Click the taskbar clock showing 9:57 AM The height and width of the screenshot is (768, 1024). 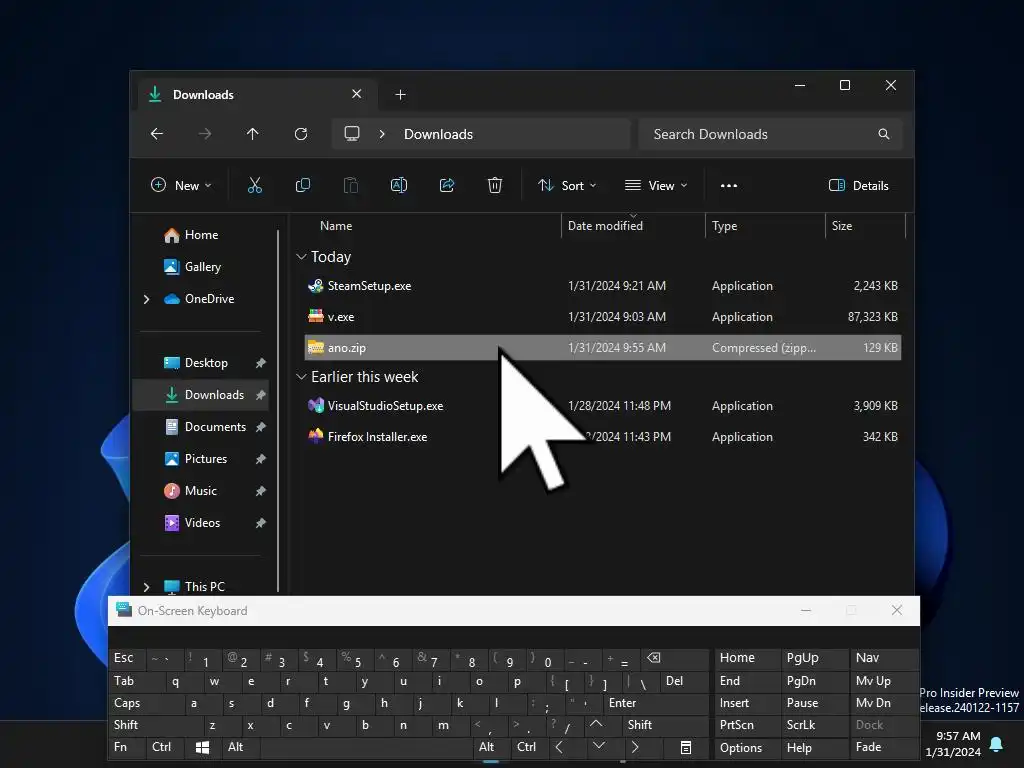point(957,736)
